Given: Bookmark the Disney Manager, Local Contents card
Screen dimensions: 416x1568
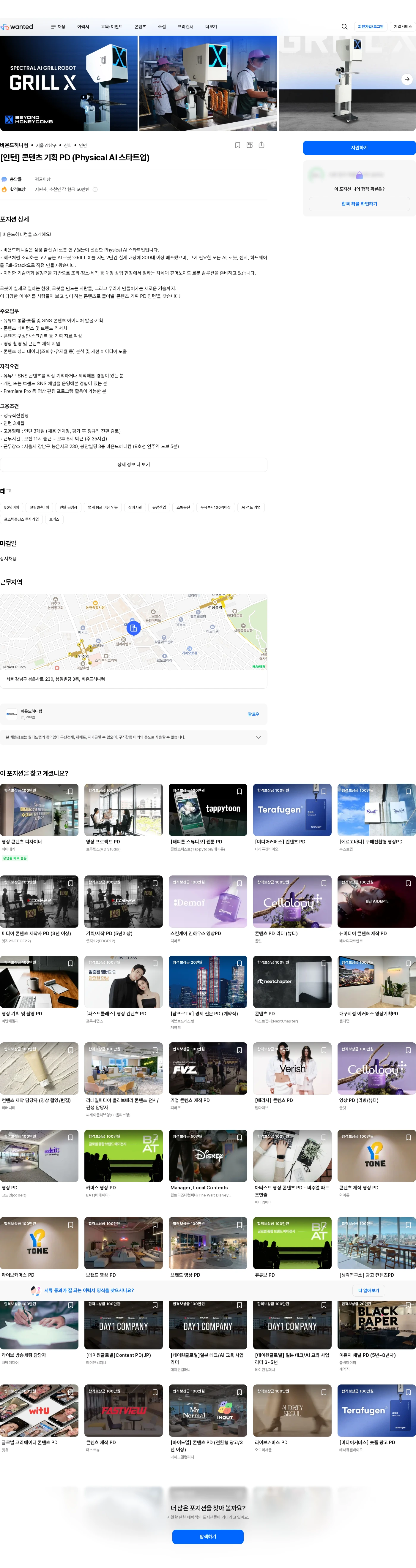Looking at the screenshot, I should (239, 1138).
